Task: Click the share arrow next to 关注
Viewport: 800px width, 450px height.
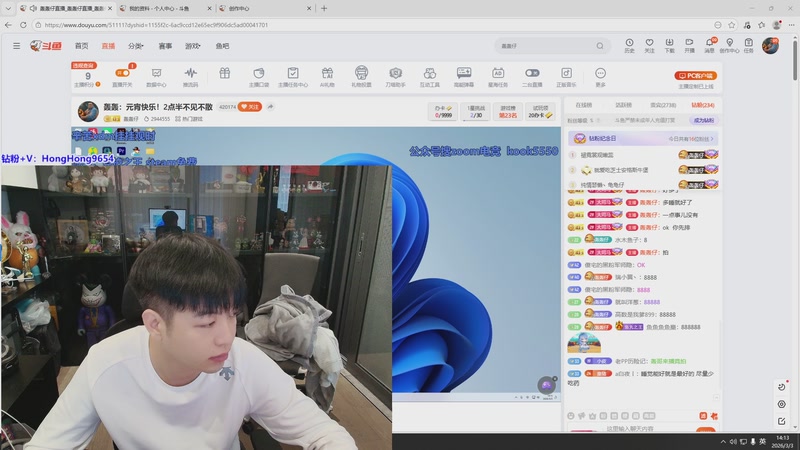Action: point(270,106)
